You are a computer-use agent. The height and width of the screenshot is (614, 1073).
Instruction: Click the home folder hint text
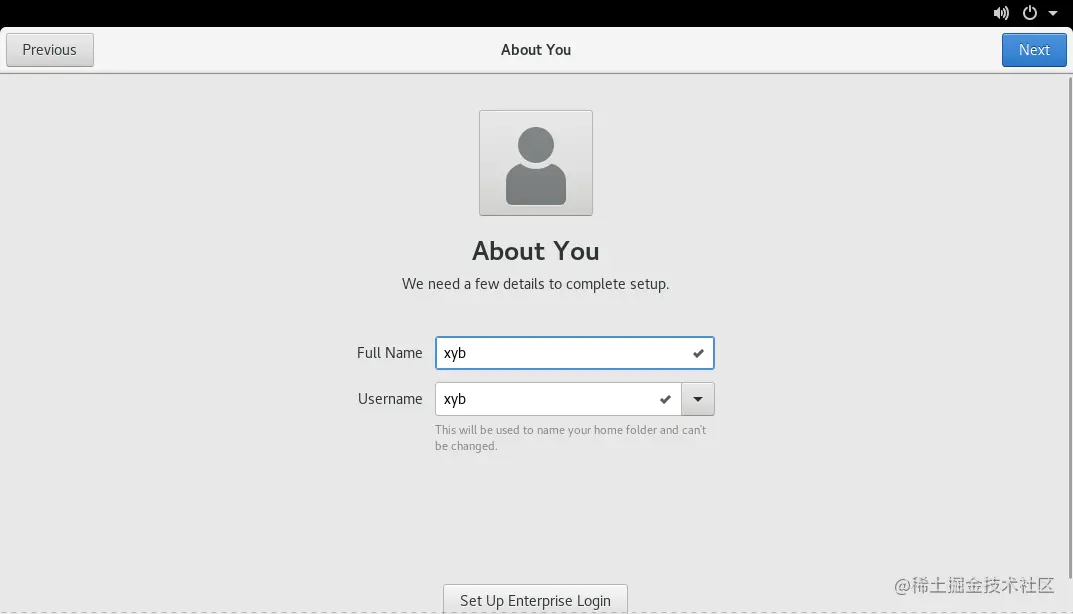pos(571,438)
